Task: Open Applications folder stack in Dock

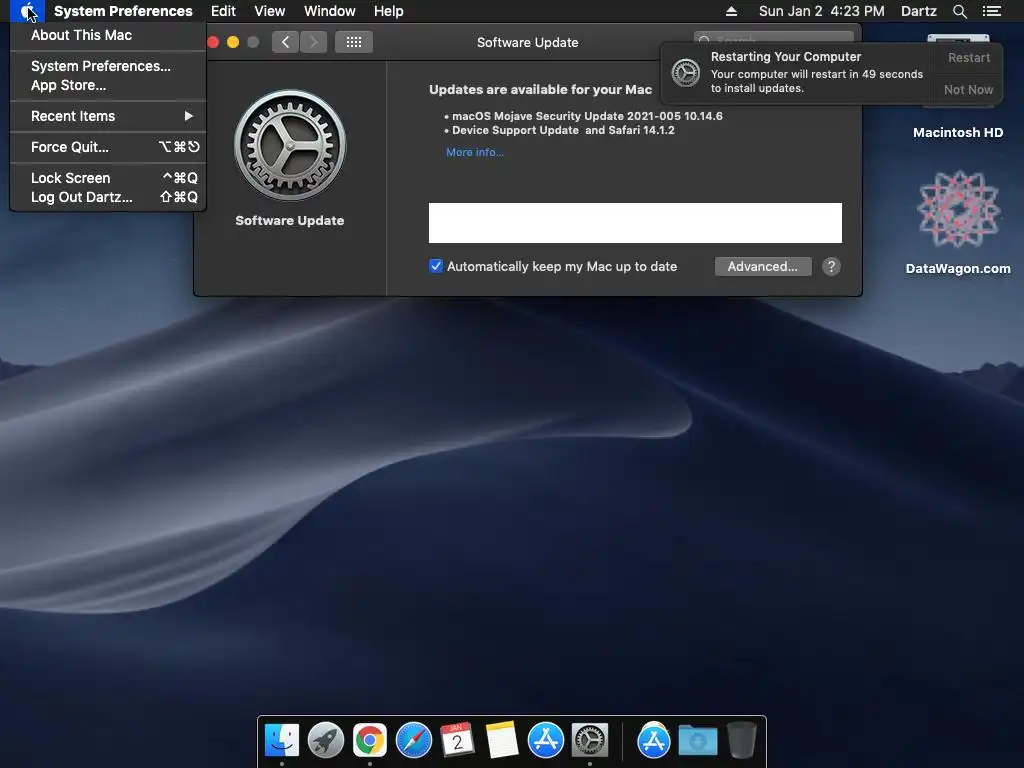Action: 654,741
